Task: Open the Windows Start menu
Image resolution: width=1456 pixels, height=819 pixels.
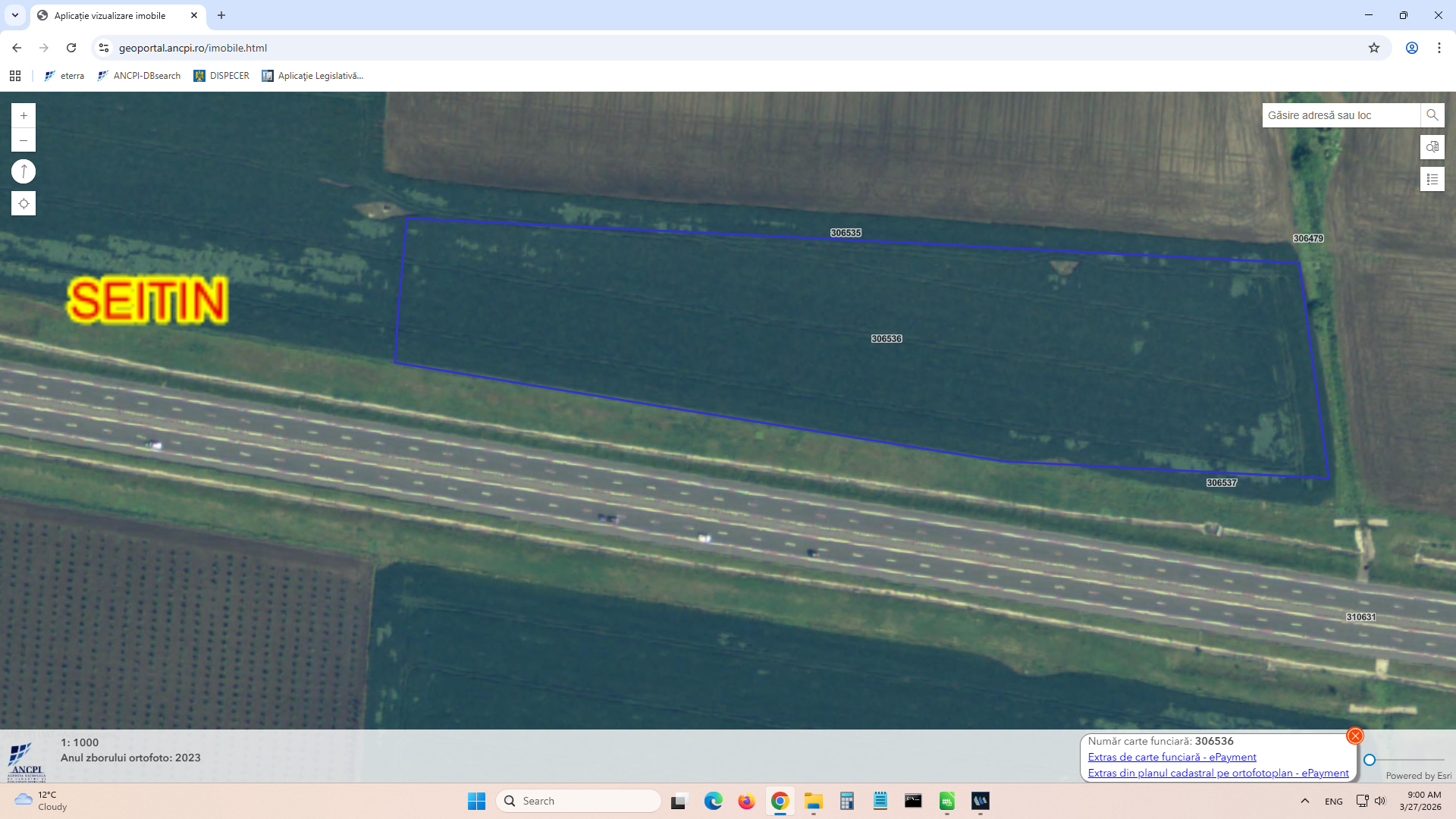Action: point(476,801)
